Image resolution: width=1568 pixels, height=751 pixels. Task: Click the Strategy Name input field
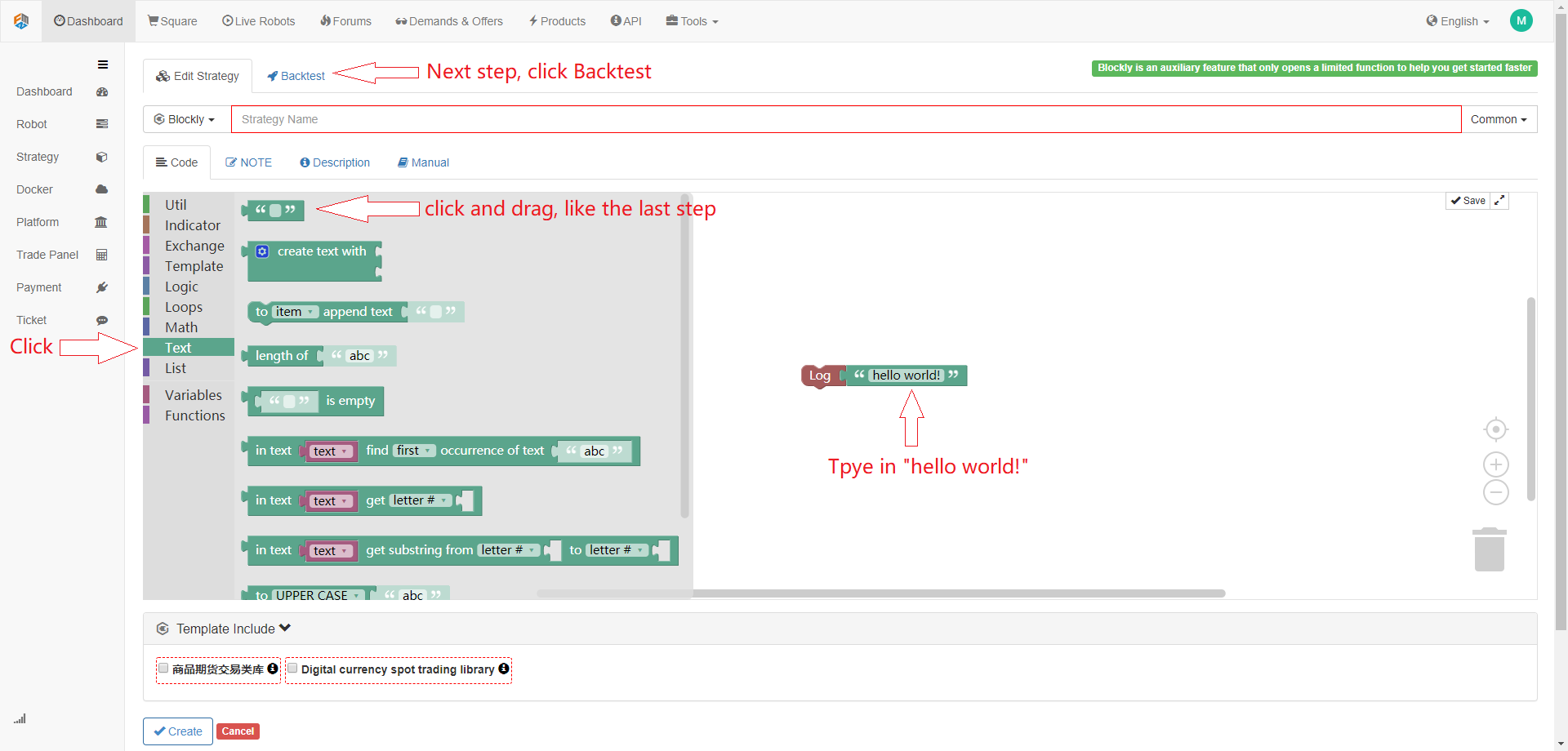tap(846, 119)
